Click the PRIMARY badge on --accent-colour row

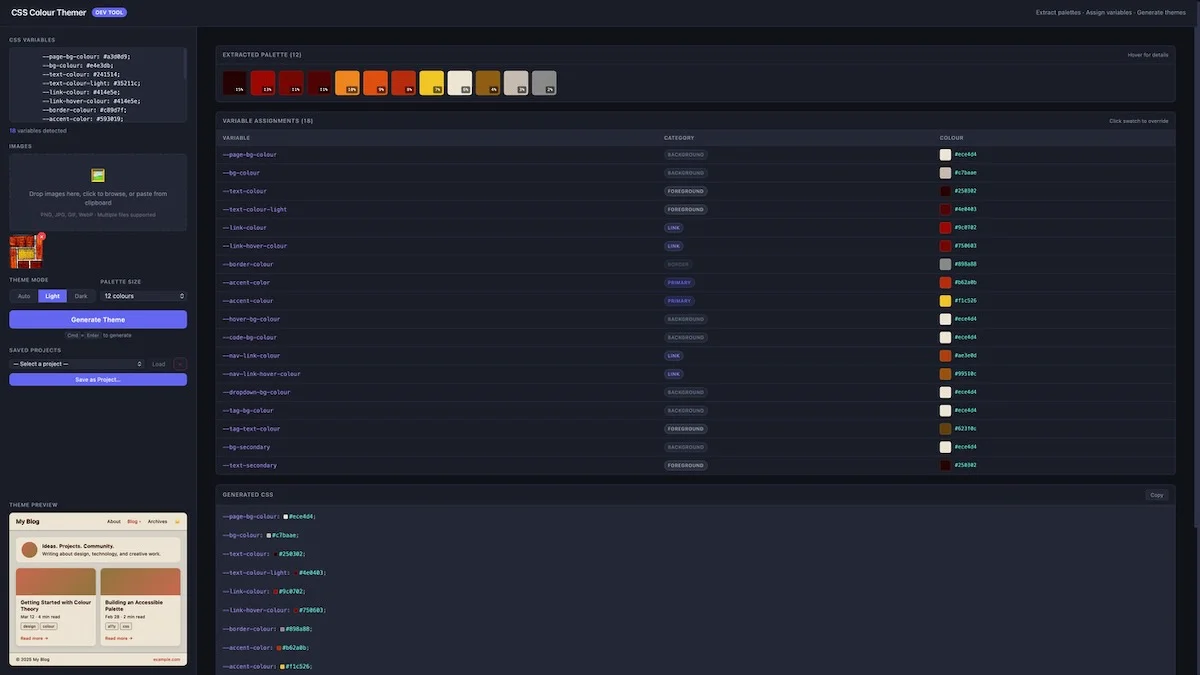(x=680, y=301)
